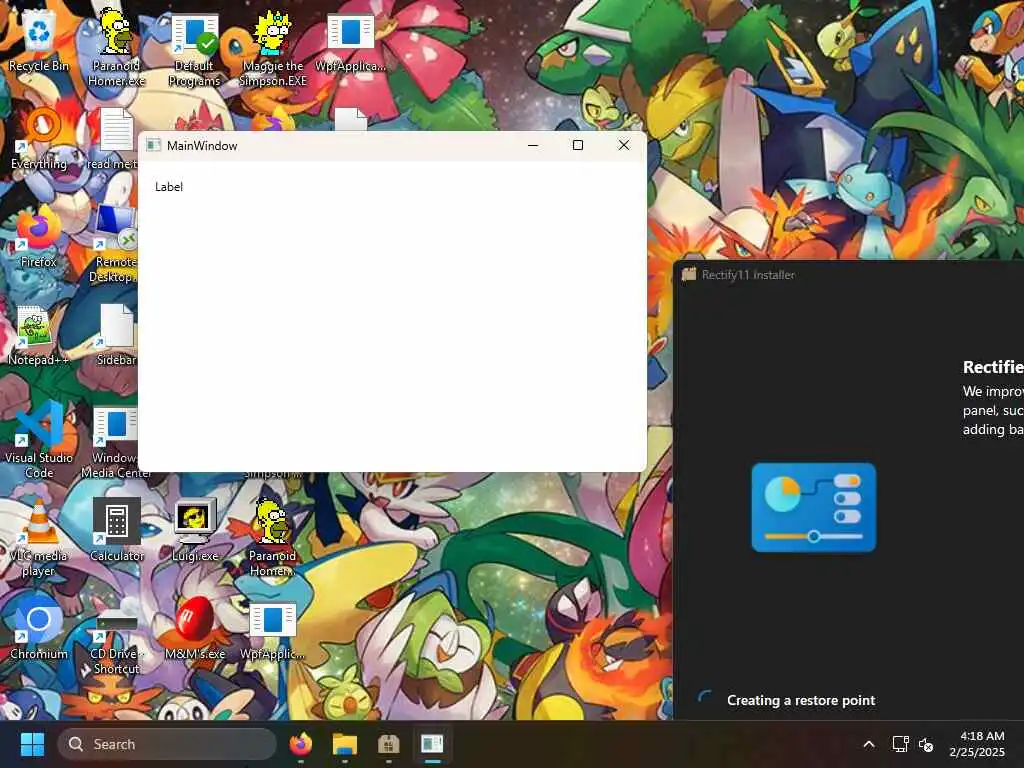Select the Luigi.exe desktop icon
Viewport: 1024px width, 768px height.
[195, 530]
